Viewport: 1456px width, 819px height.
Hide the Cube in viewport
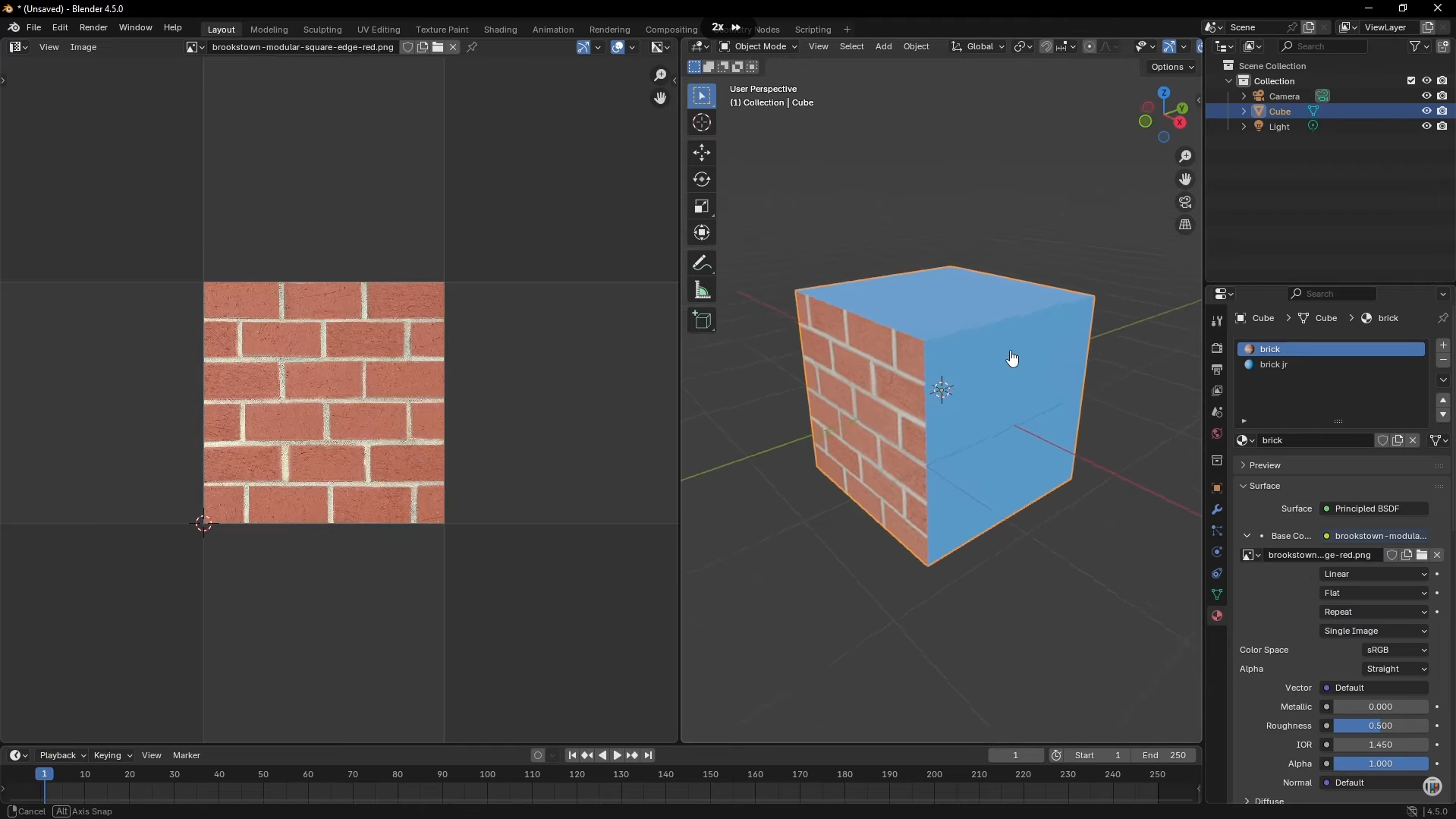[x=1426, y=112]
